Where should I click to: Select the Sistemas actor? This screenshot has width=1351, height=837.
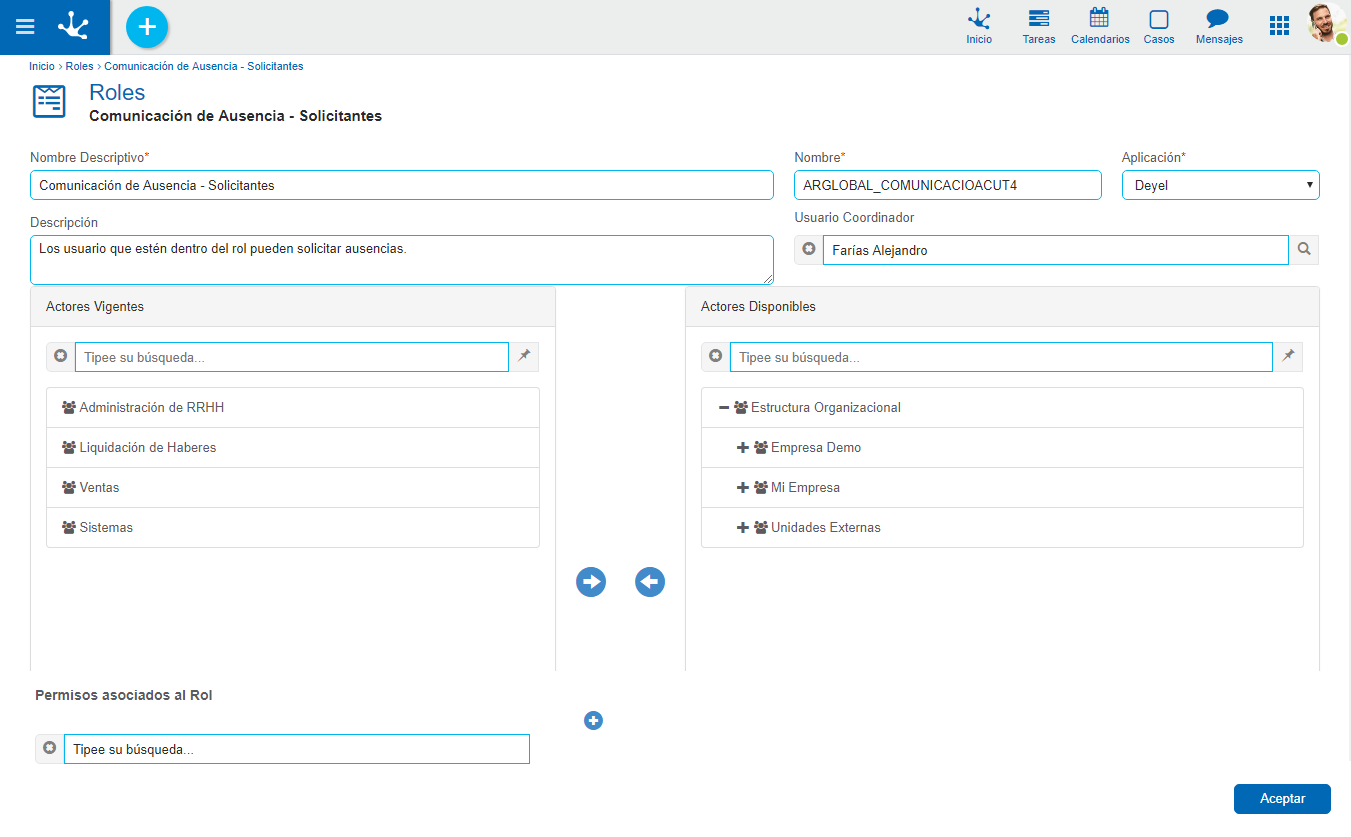pos(293,528)
